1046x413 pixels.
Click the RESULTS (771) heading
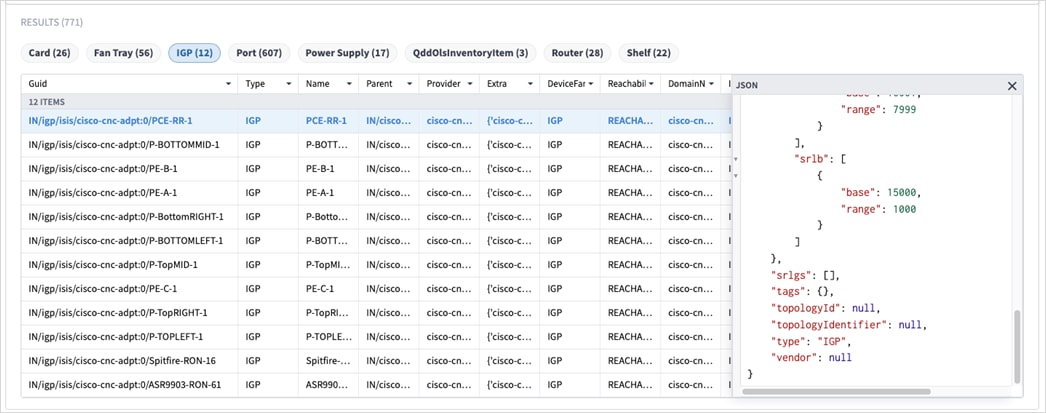(x=51, y=23)
